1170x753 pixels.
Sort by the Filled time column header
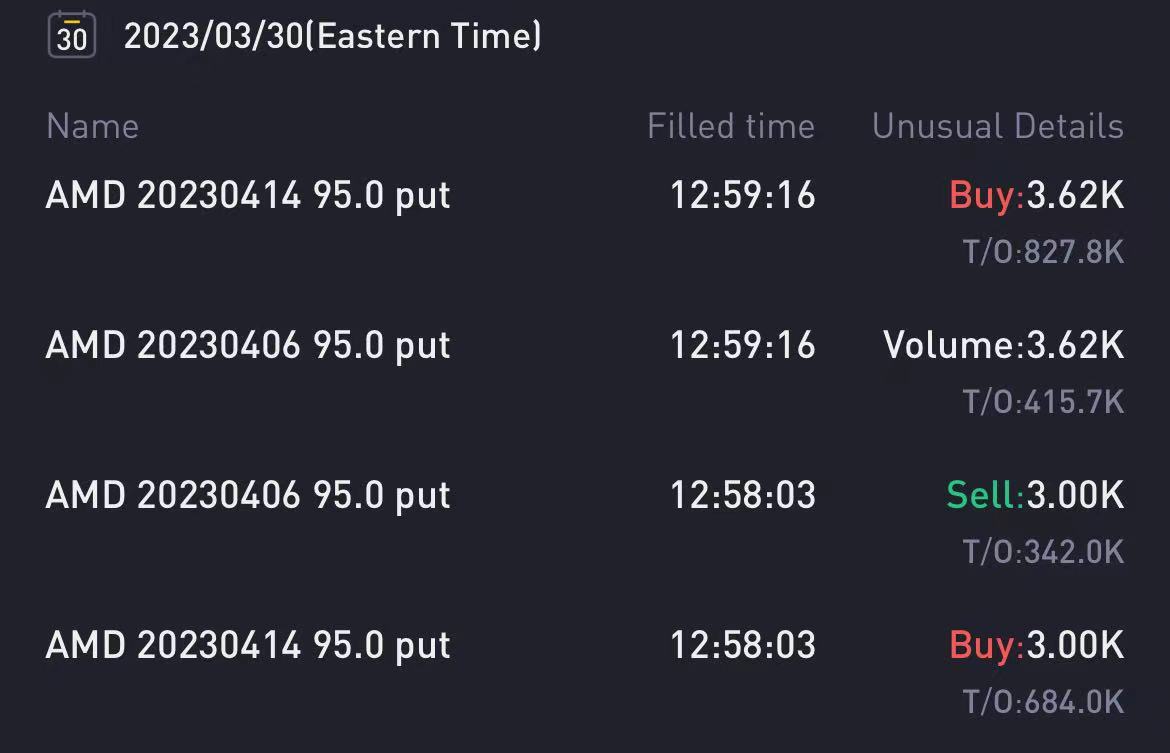(x=731, y=126)
